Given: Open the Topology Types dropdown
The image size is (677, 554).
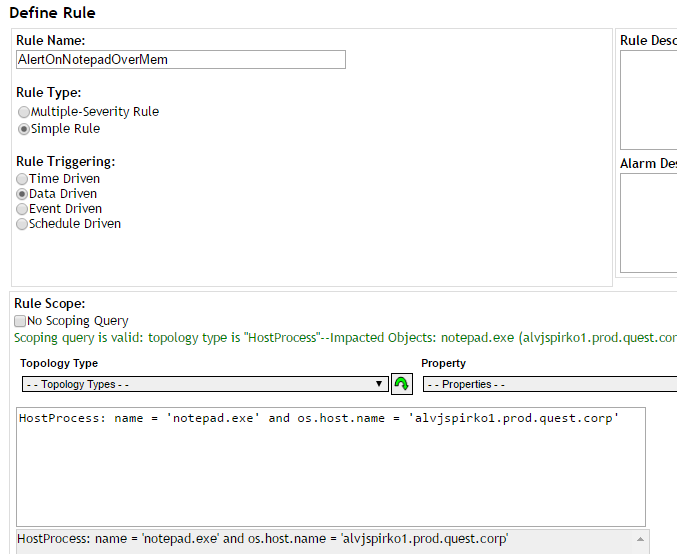Looking at the screenshot, I should point(205,384).
